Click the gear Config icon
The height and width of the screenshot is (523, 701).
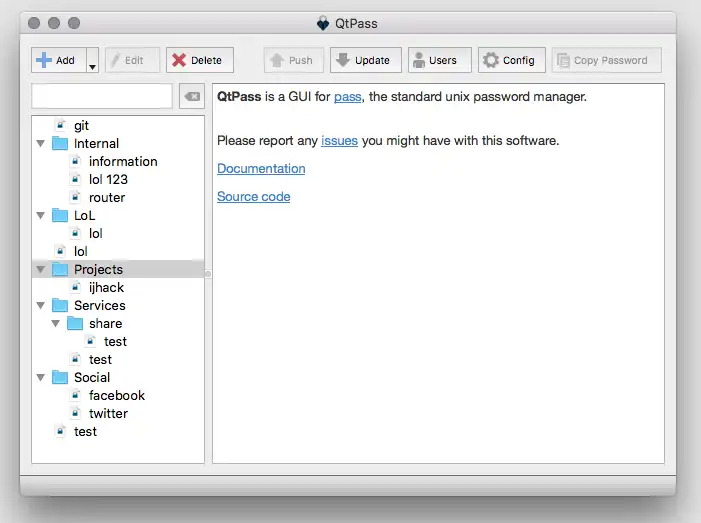(x=490, y=60)
